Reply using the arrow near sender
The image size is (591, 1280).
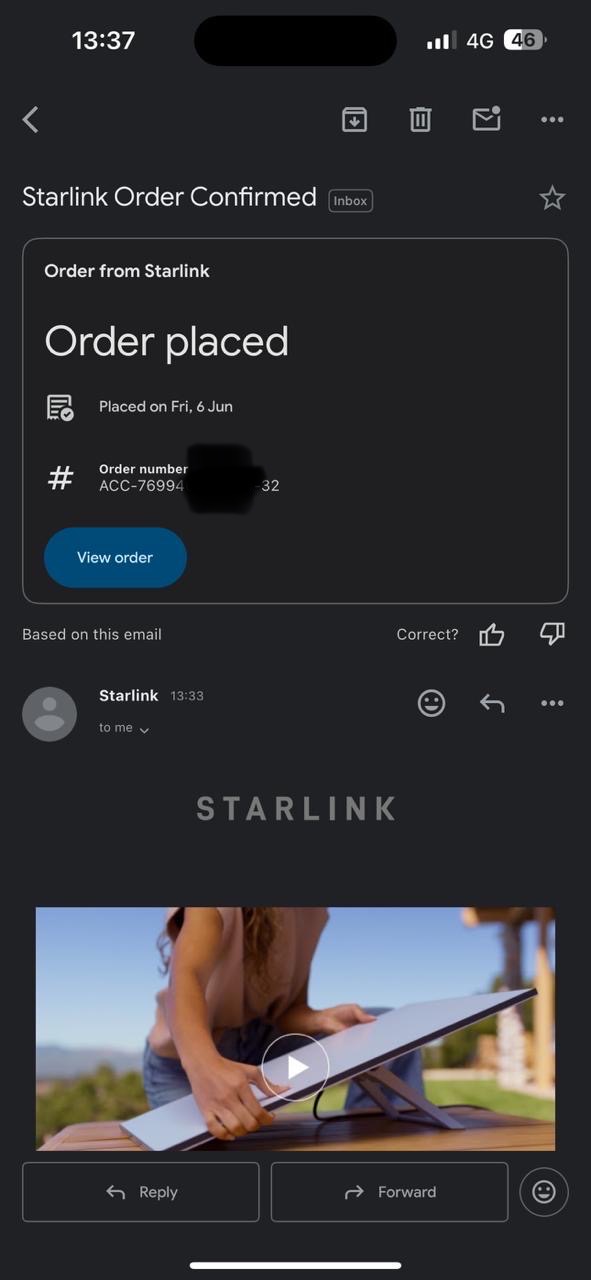492,703
